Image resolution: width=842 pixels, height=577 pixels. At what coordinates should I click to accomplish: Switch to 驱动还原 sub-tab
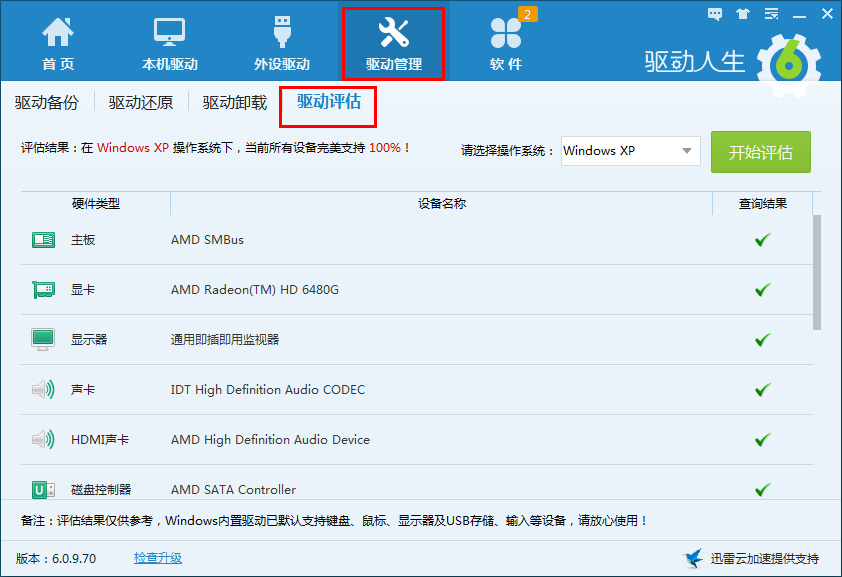coord(141,102)
